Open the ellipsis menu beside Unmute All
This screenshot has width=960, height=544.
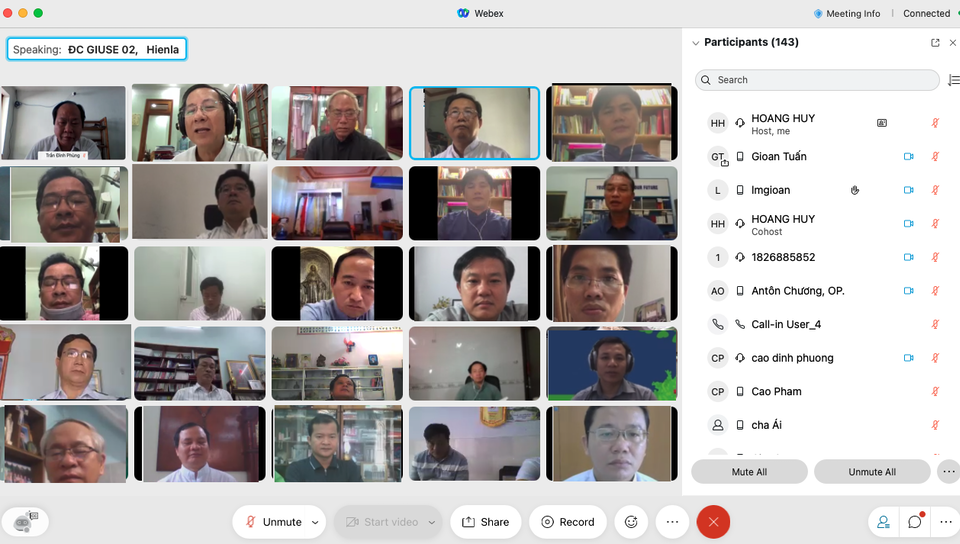click(x=947, y=472)
